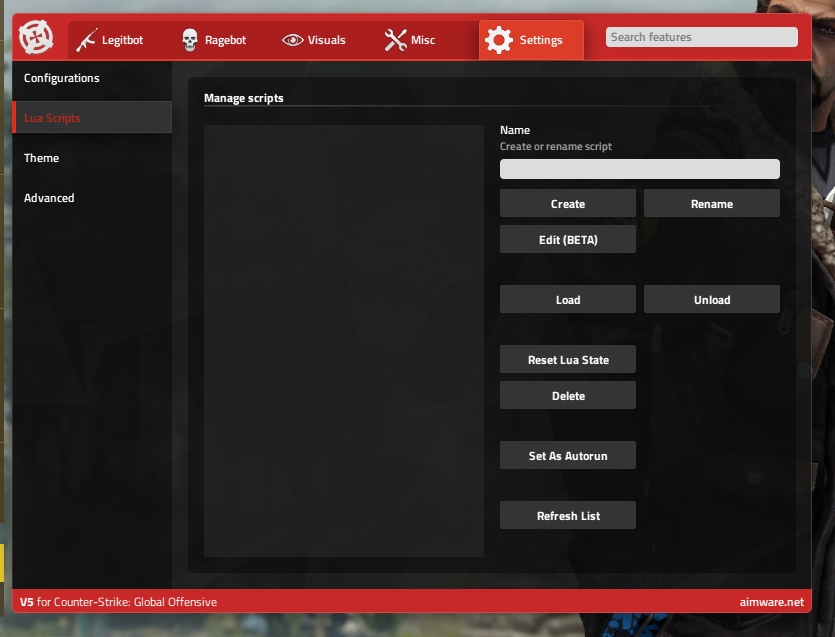Screen dimensions: 835x637
Task: Click the script Name text field
Action: [x=639, y=169]
